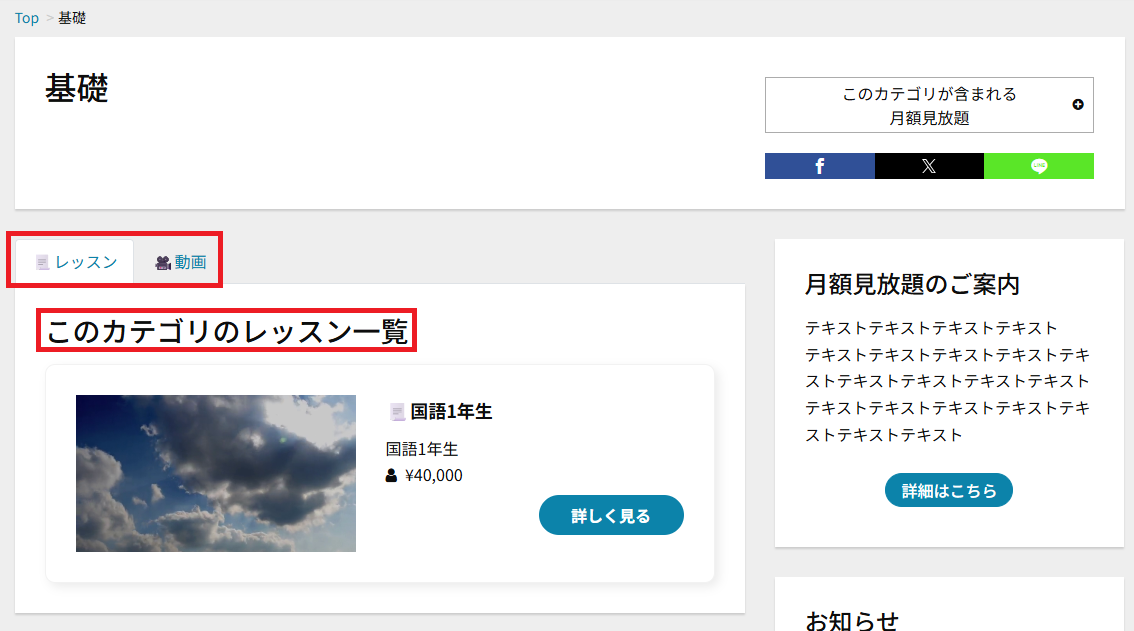The height and width of the screenshot is (631, 1134).
Task: Click the document icon beside 国語1年生 title
Action: [x=397, y=412]
